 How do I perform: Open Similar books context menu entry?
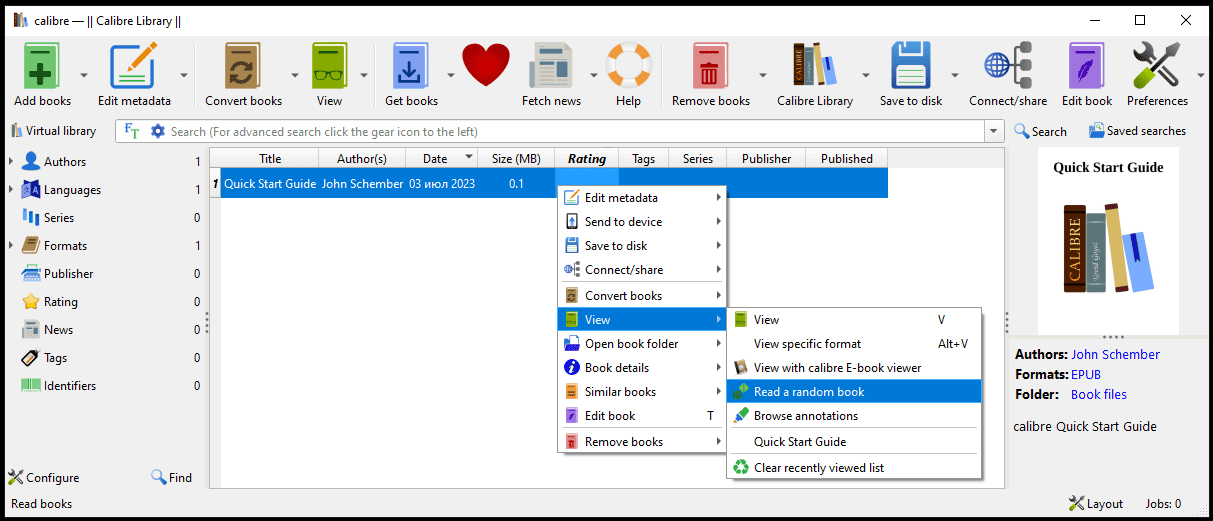tap(642, 391)
